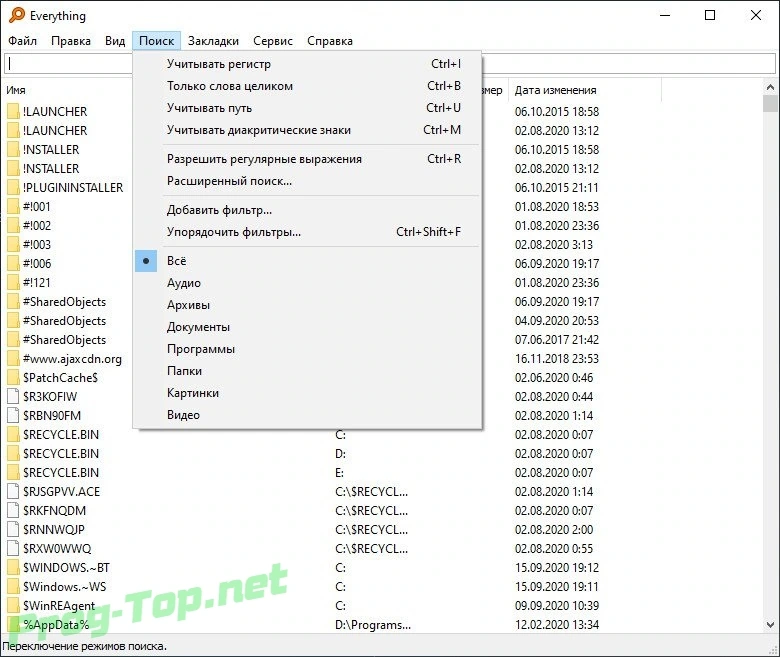Click folder icon of $Windows.~WS
Viewport: 780px width, 657px height.
[x=13, y=586]
